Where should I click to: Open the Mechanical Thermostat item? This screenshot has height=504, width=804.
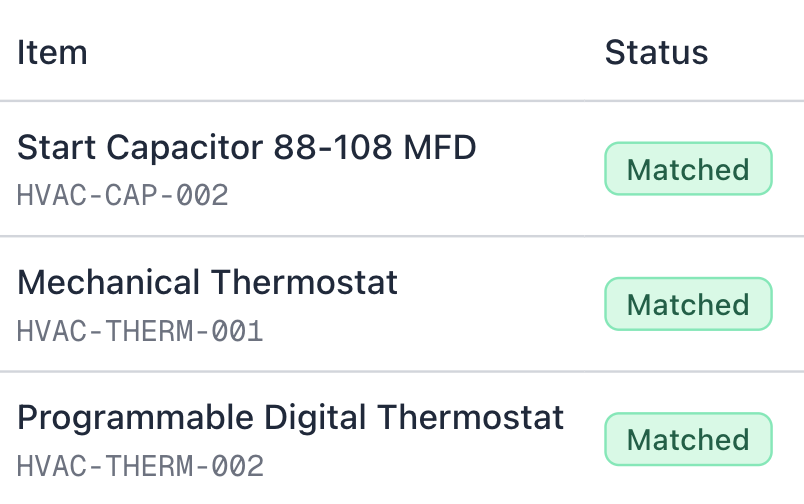point(208,283)
